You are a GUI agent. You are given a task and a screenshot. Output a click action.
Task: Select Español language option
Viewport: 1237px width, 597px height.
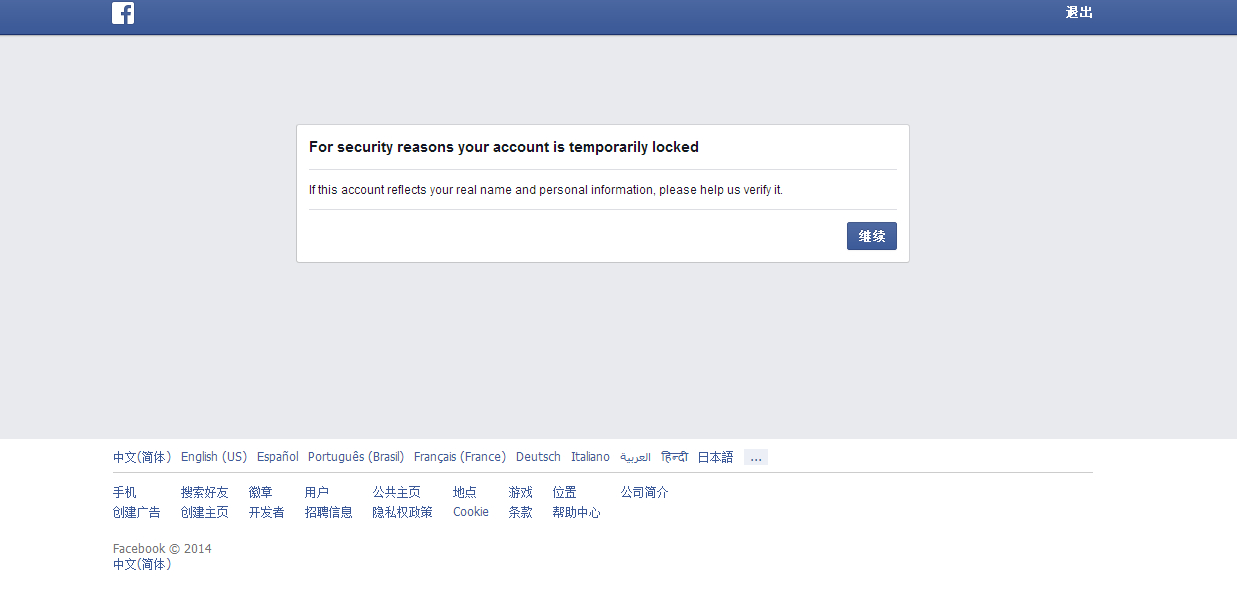(278, 457)
